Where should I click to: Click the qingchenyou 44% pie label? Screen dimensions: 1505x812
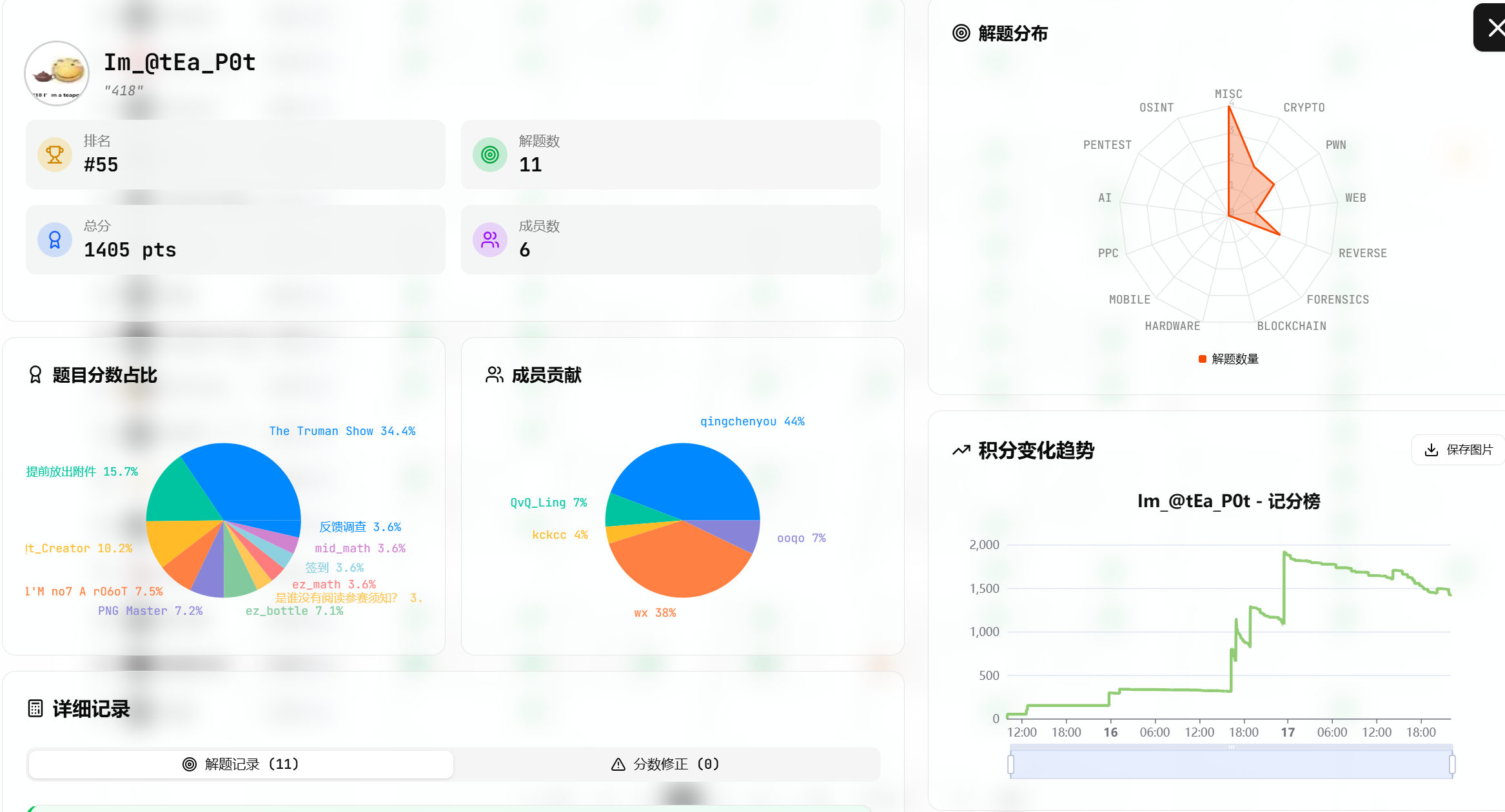tap(752, 421)
